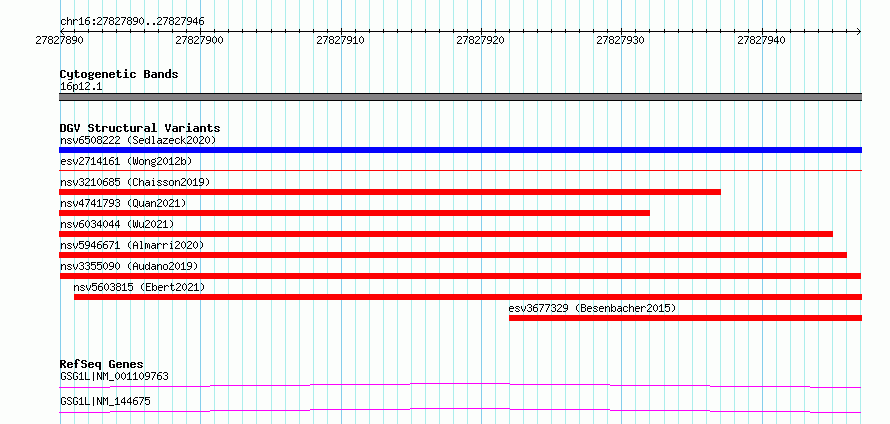Click the RefSeq Genes track title
The width and height of the screenshot is (890, 424).
pos(102,364)
